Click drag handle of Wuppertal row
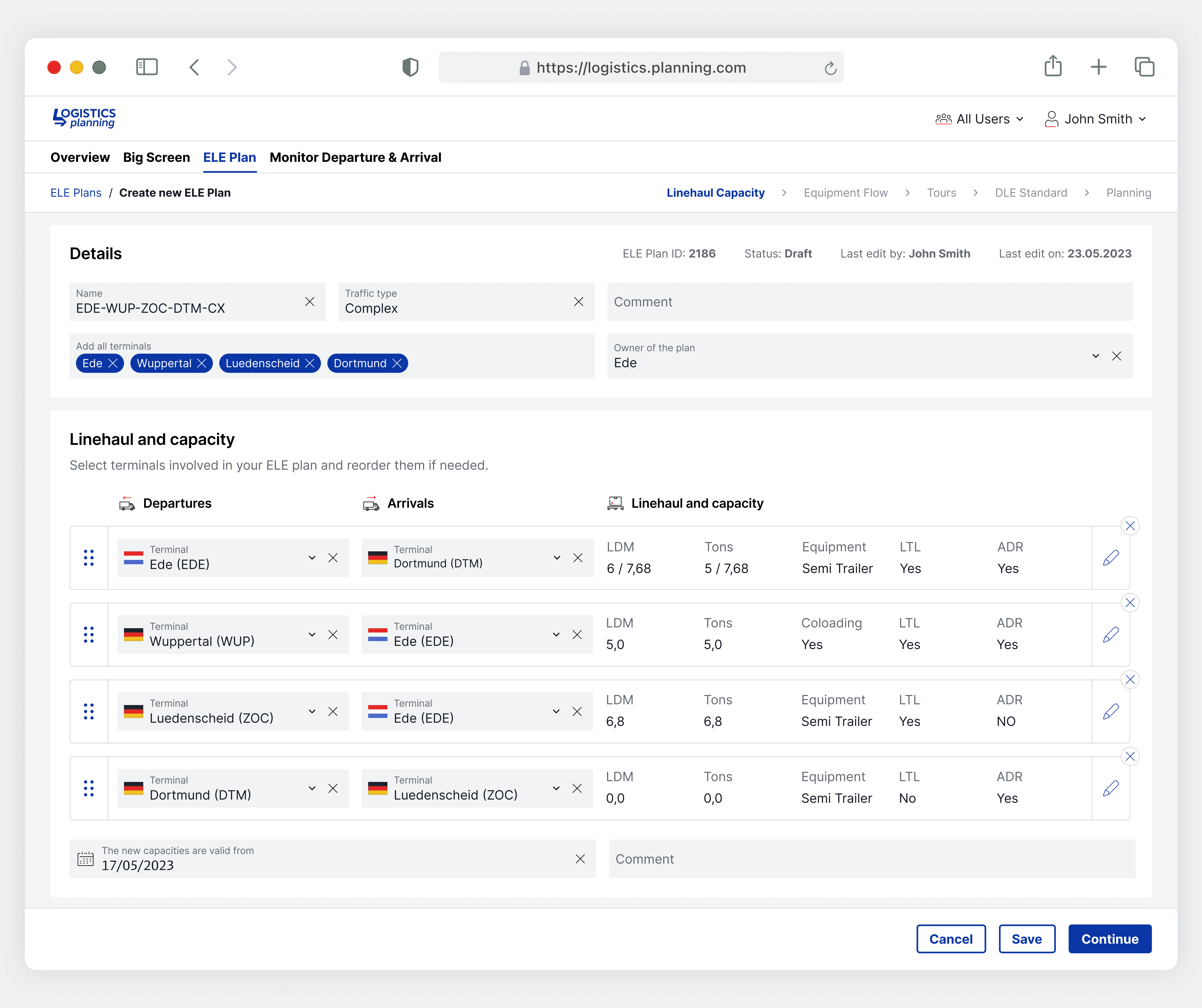 click(x=89, y=634)
